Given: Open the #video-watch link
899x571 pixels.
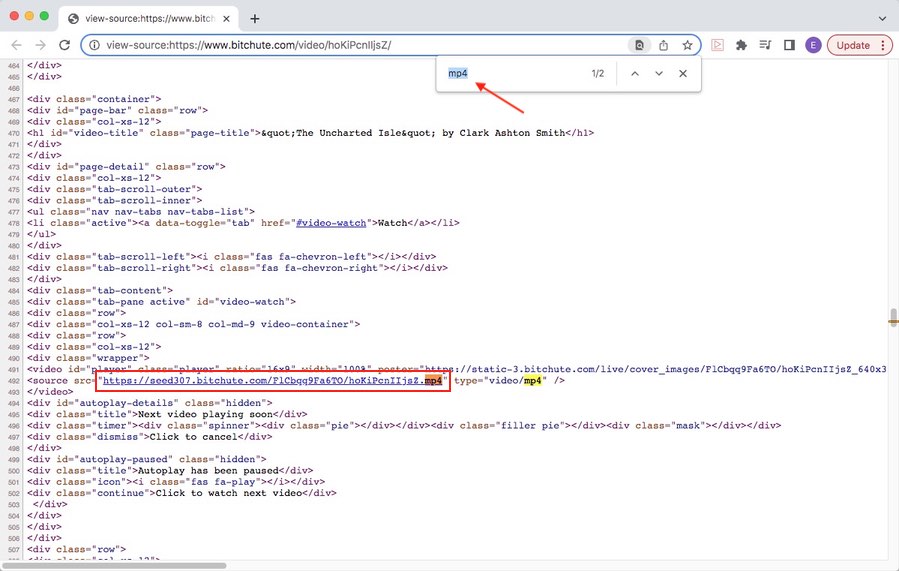Looking at the screenshot, I should [331, 223].
